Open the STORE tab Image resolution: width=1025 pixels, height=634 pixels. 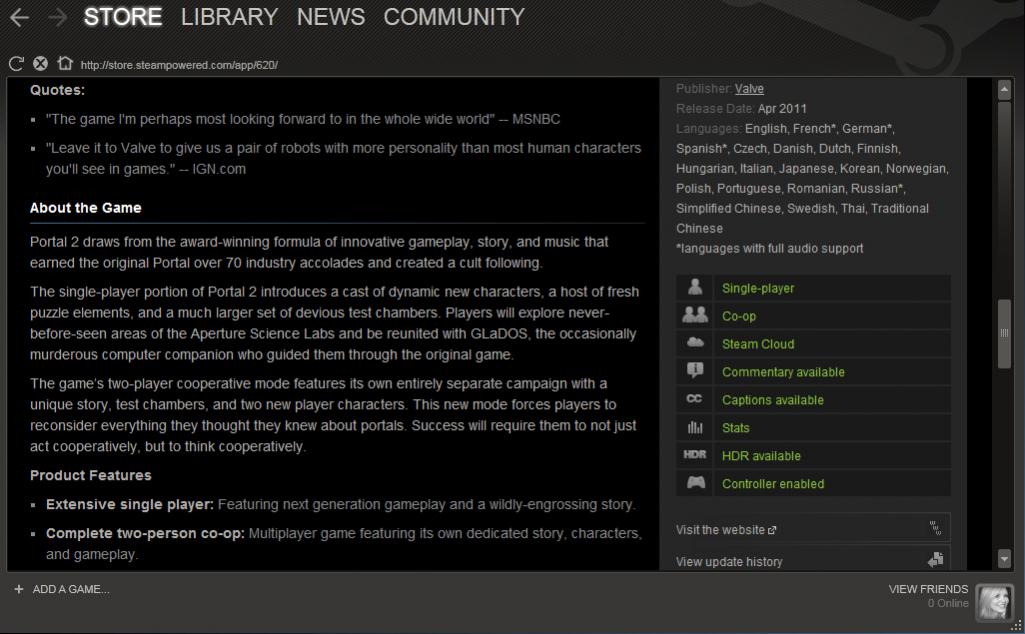[x=123, y=17]
